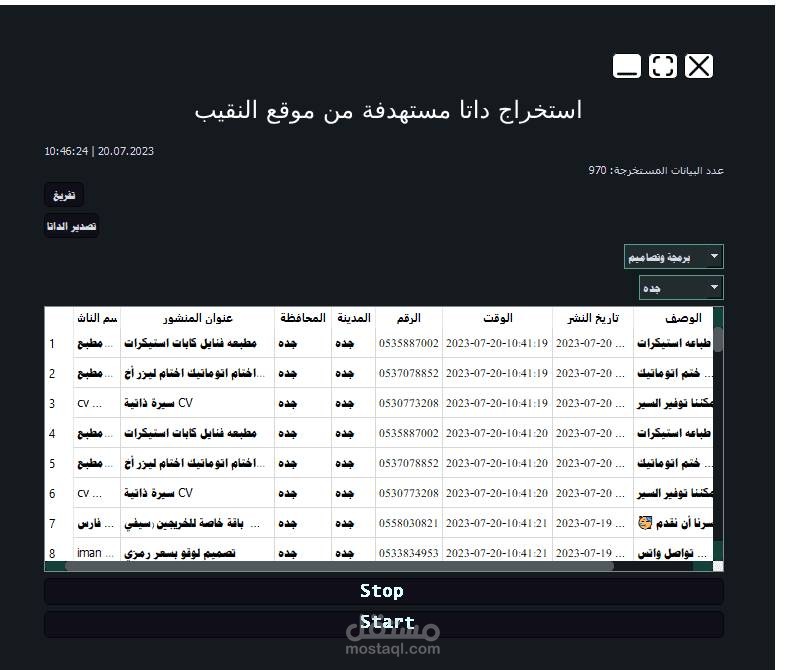Select row number 7 header
The width and height of the screenshot is (786, 670).
pyautogui.click(x=59, y=524)
